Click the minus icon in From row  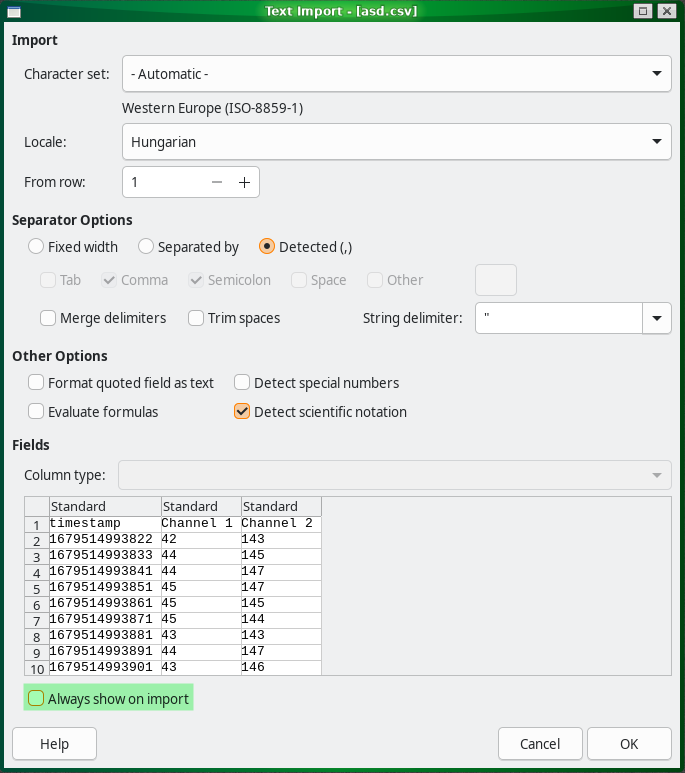(217, 182)
